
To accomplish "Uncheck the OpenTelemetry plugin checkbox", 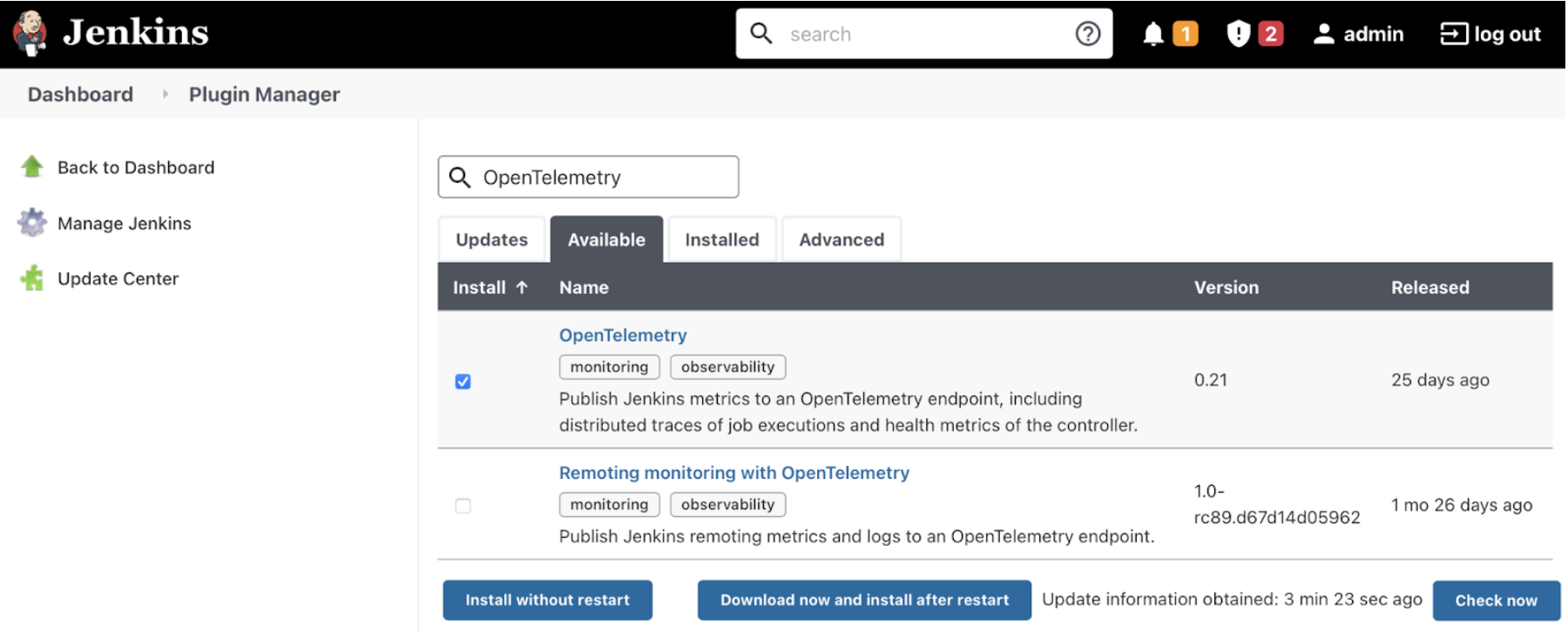I will coord(463,381).
